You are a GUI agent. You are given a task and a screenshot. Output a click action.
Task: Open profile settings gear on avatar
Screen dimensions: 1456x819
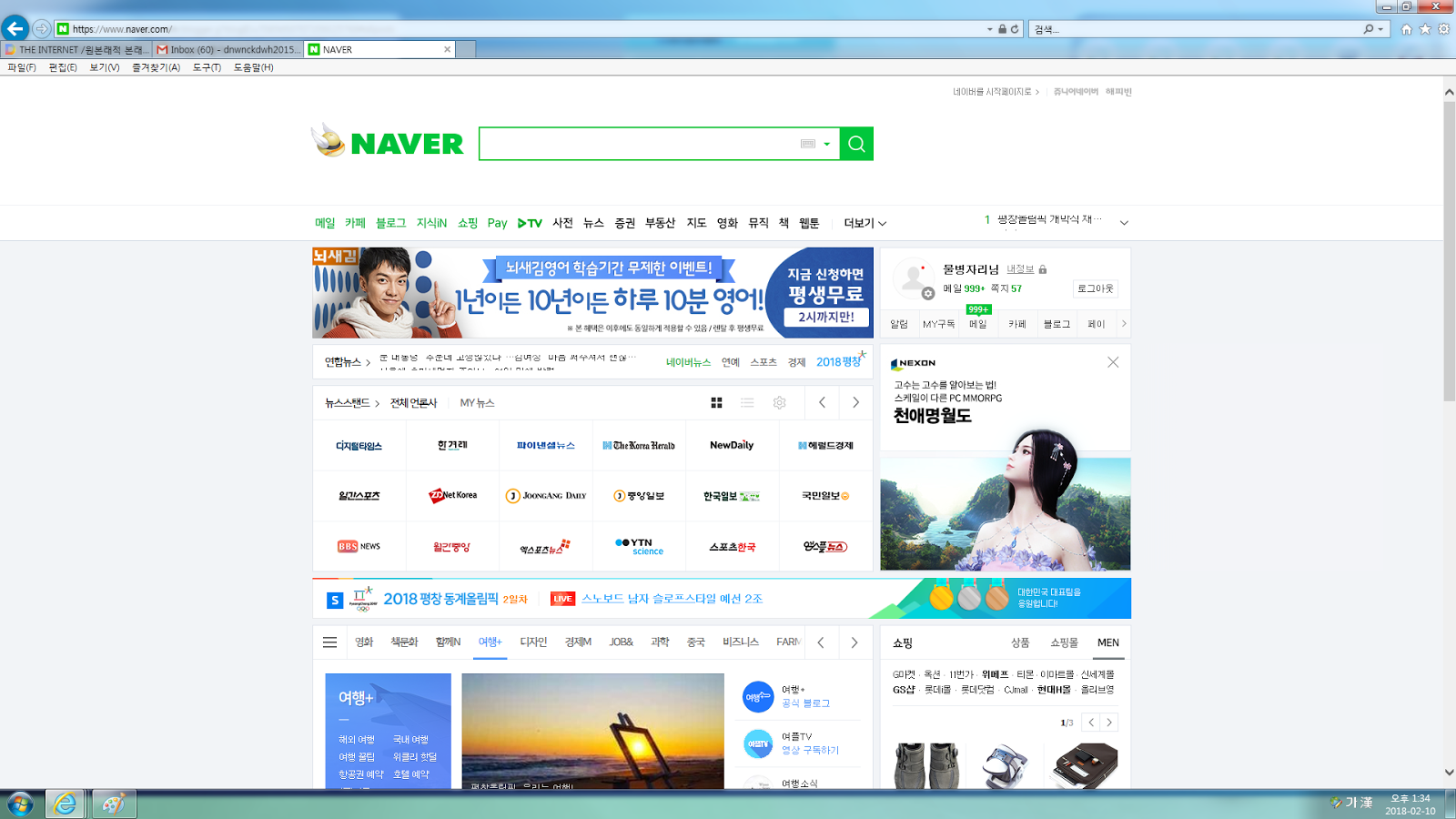(x=928, y=293)
